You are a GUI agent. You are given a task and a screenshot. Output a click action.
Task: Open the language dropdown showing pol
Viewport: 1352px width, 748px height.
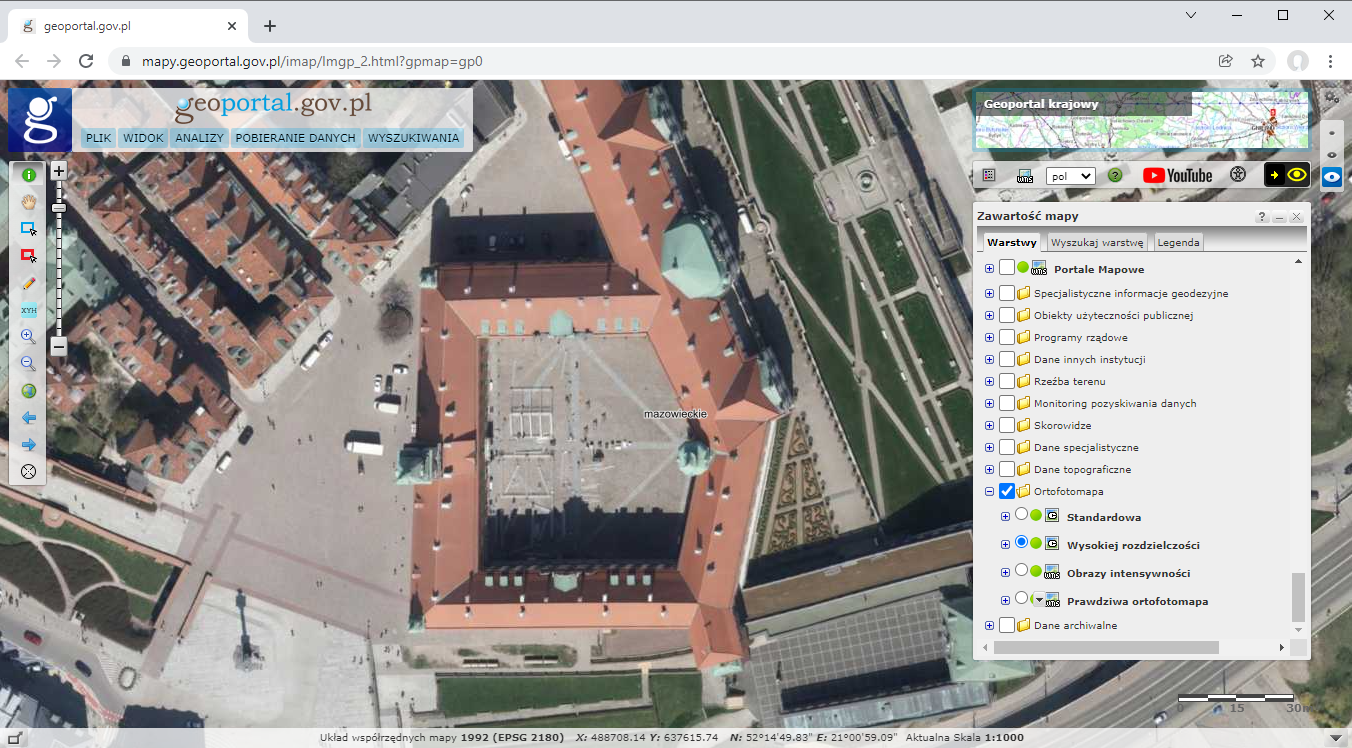[x=1070, y=175]
